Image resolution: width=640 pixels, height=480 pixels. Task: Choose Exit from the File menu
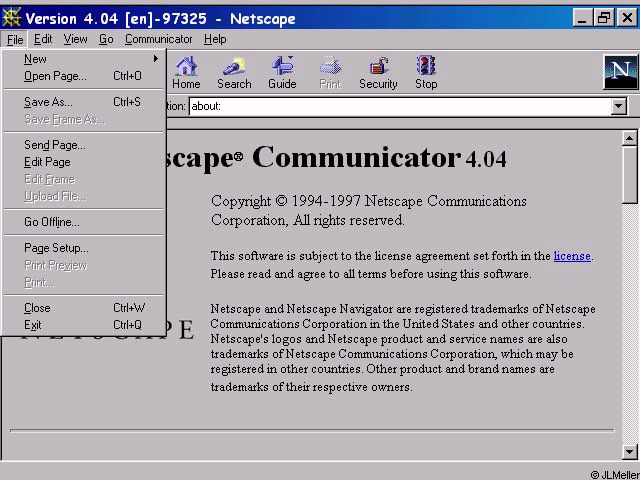(x=84, y=325)
